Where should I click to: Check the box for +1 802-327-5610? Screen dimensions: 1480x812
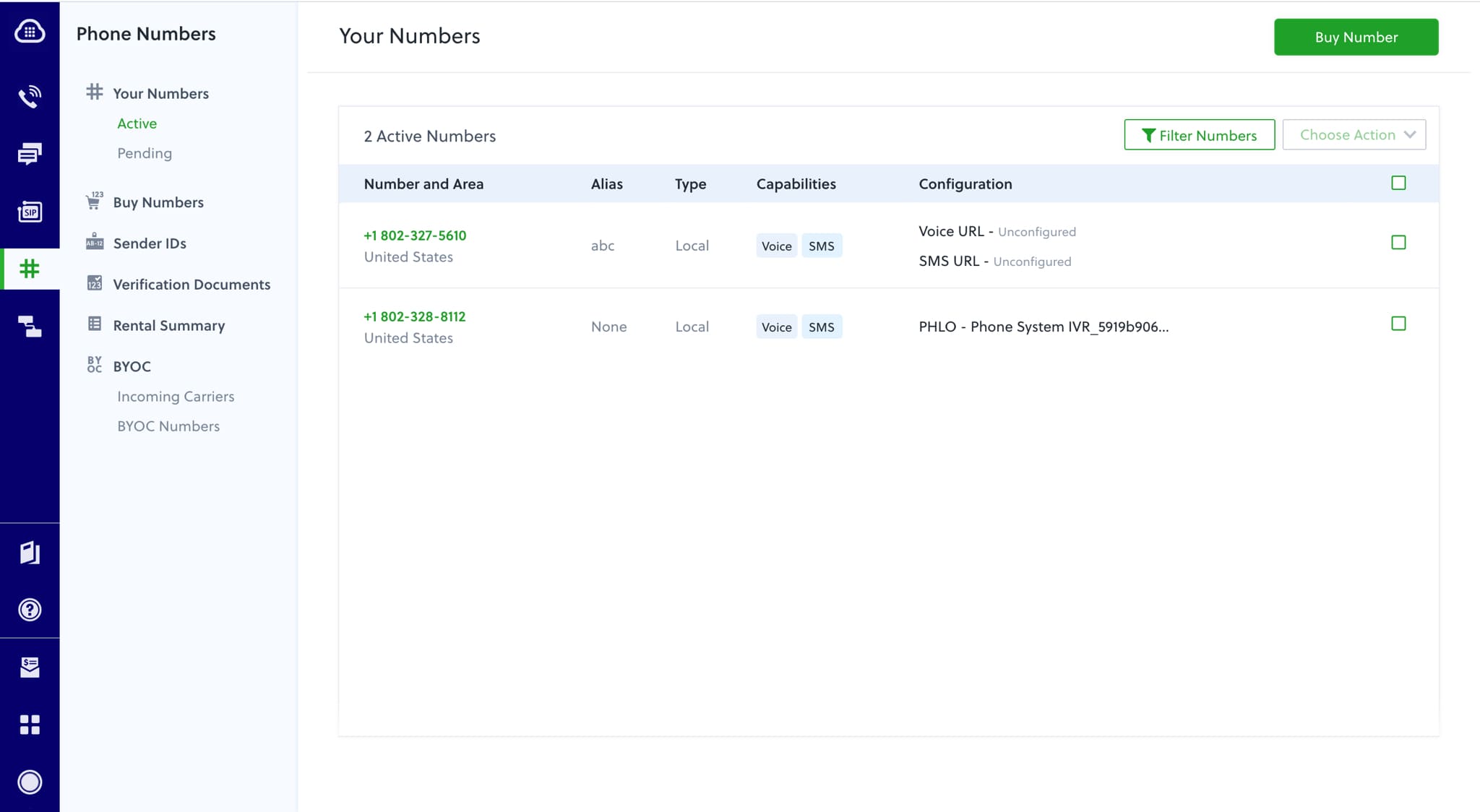click(1398, 243)
